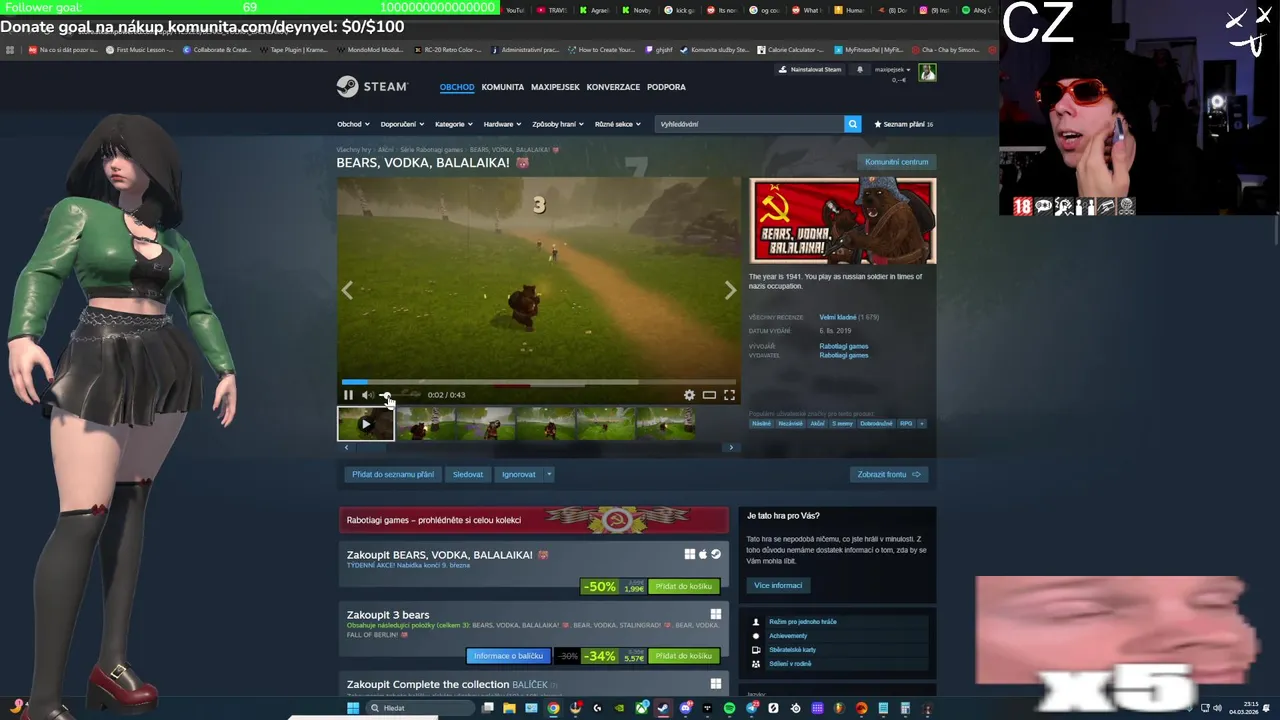The width and height of the screenshot is (1280, 720).
Task: Expand the Způsoby hraní dropdown
Action: pyautogui.click(x=558, y=124)
